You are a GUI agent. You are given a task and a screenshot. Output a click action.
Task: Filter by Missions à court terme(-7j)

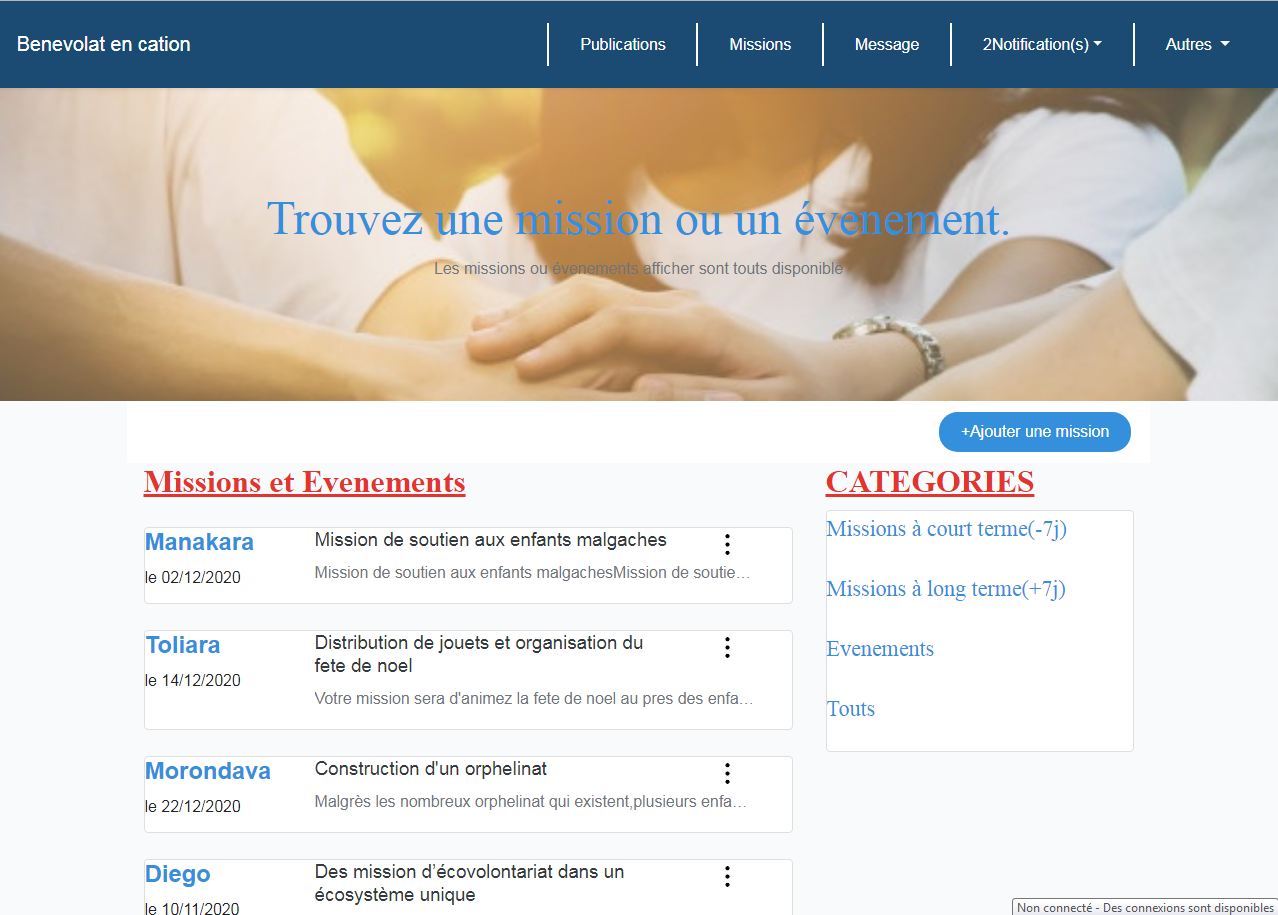point(946,529)
